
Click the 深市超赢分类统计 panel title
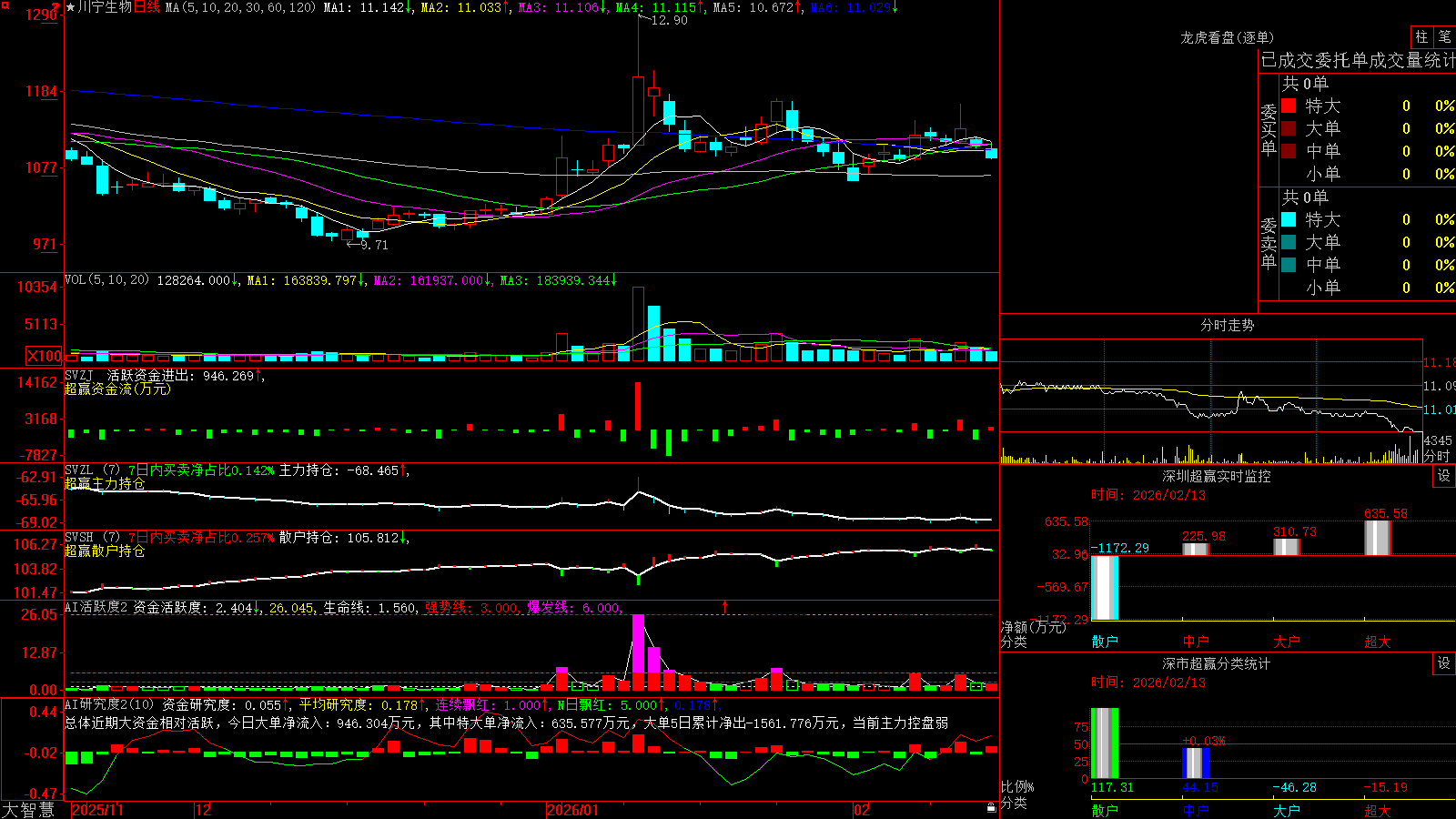coord(1216,663)
